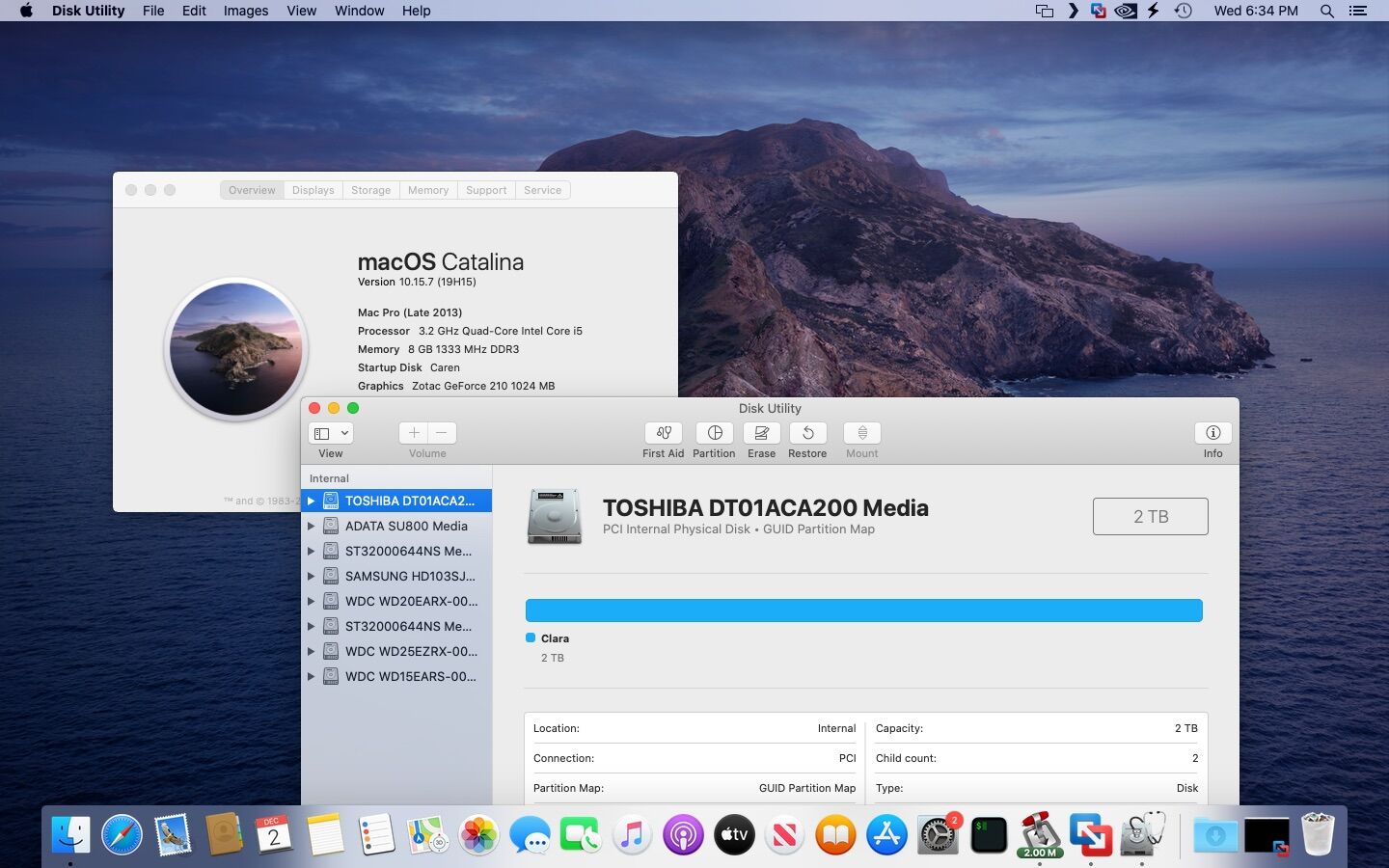Click the add volume plus button
The width and height of the screenshot is (1389, 868).
coord(414,433)
